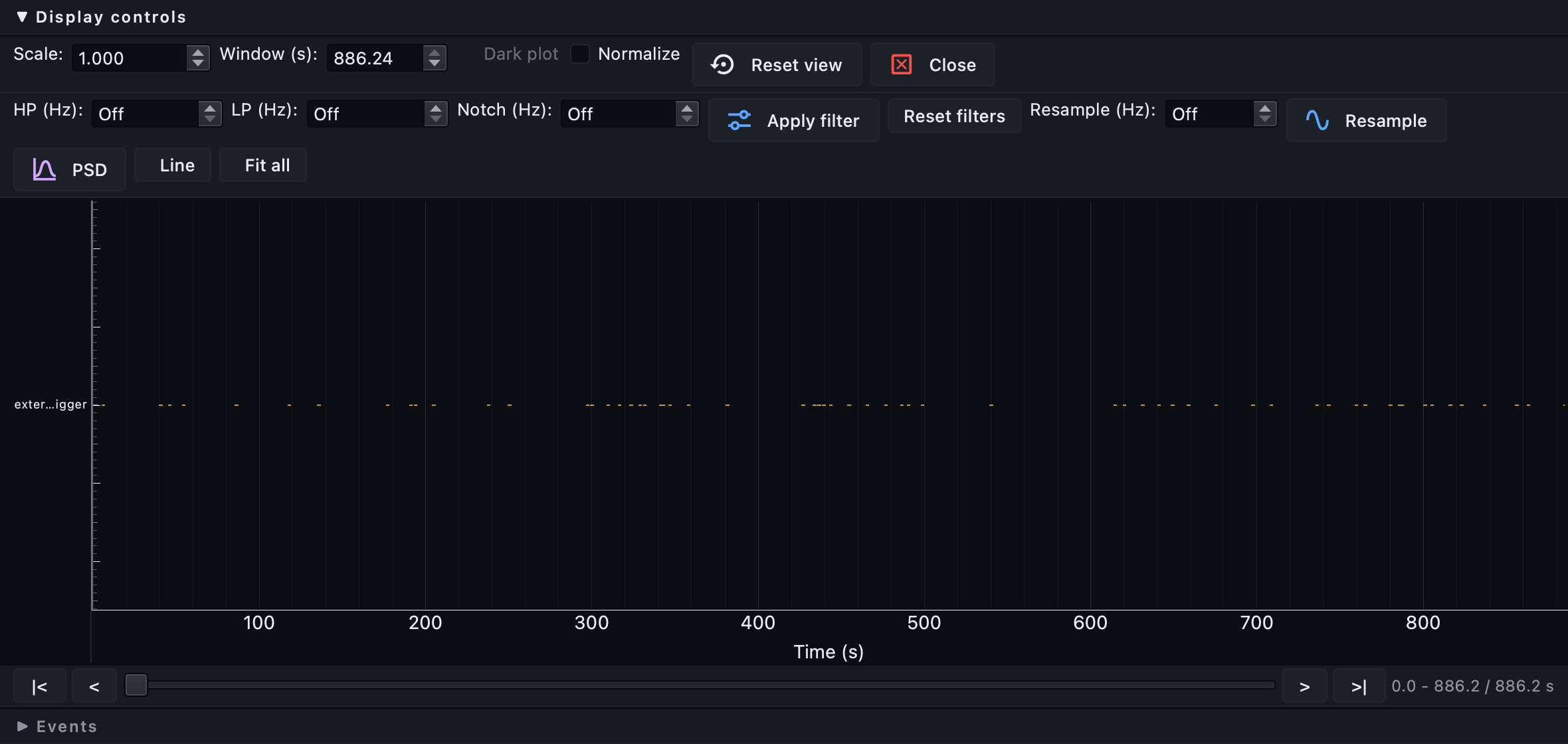1568x744 pixels.
Task: Click the Reset view button
Action: pyautogui.click(x=777, y=64)
